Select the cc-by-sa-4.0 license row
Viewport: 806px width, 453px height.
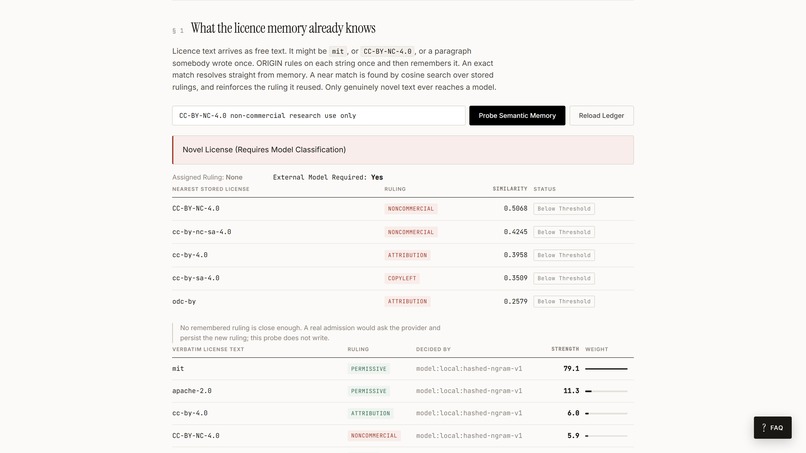(403, 278)
